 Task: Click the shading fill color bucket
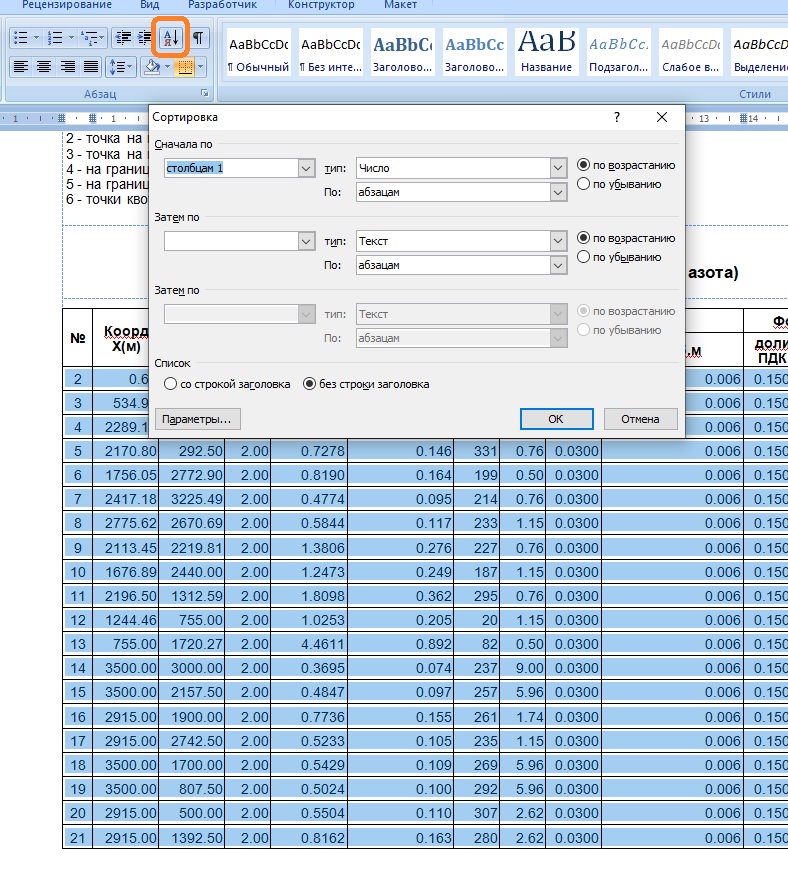[x=152, y=67]
